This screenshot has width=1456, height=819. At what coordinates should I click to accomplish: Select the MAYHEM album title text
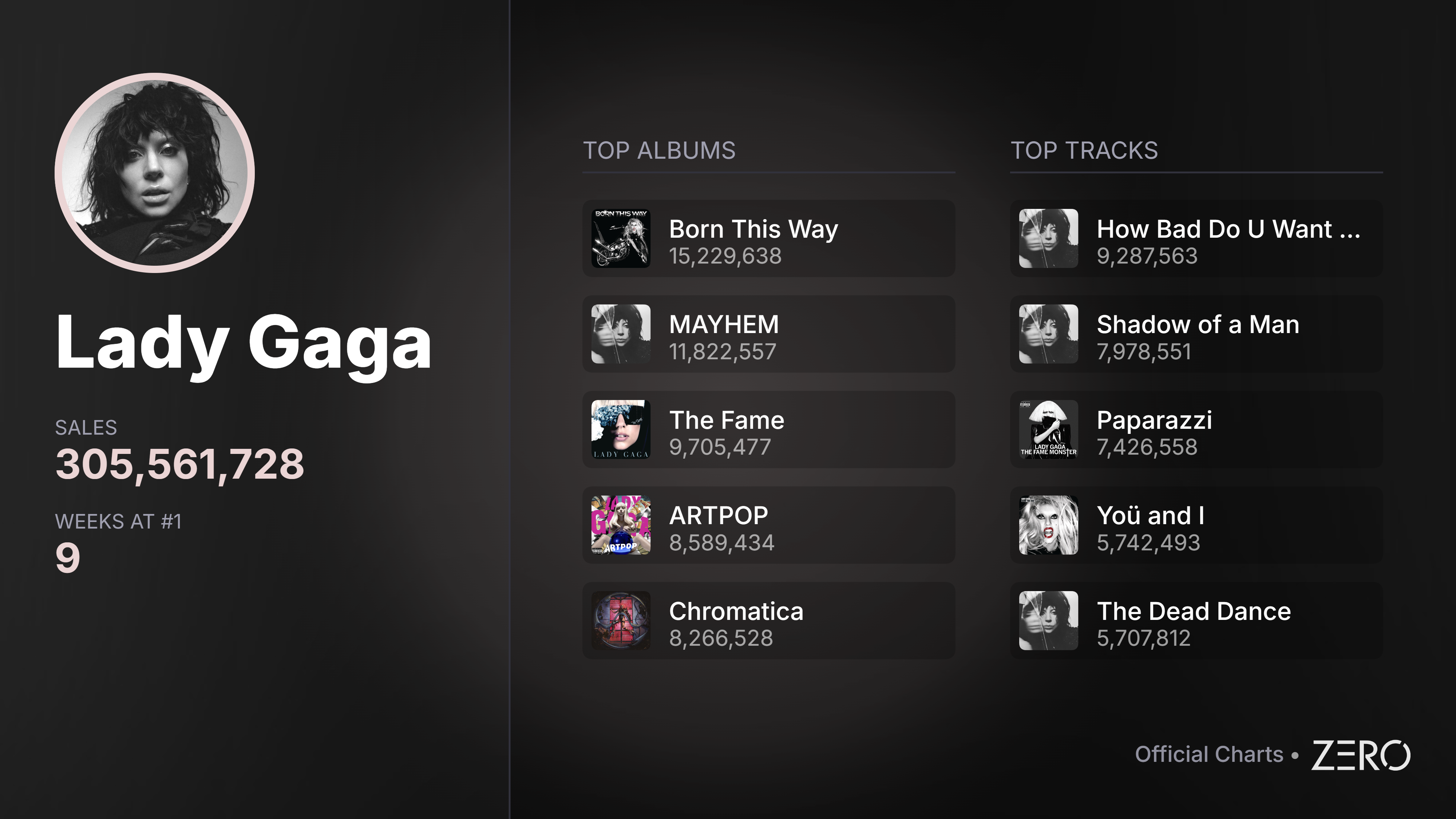pyautogui.click(x=724, y=324)
